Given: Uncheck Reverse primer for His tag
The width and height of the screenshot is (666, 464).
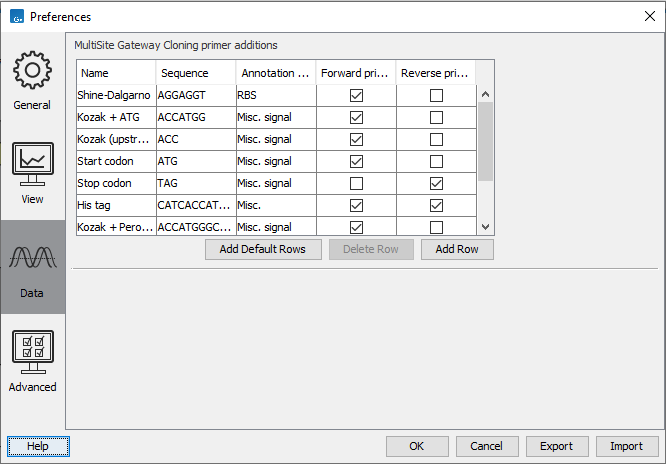Looking at the screenshot, I should 435,205.
